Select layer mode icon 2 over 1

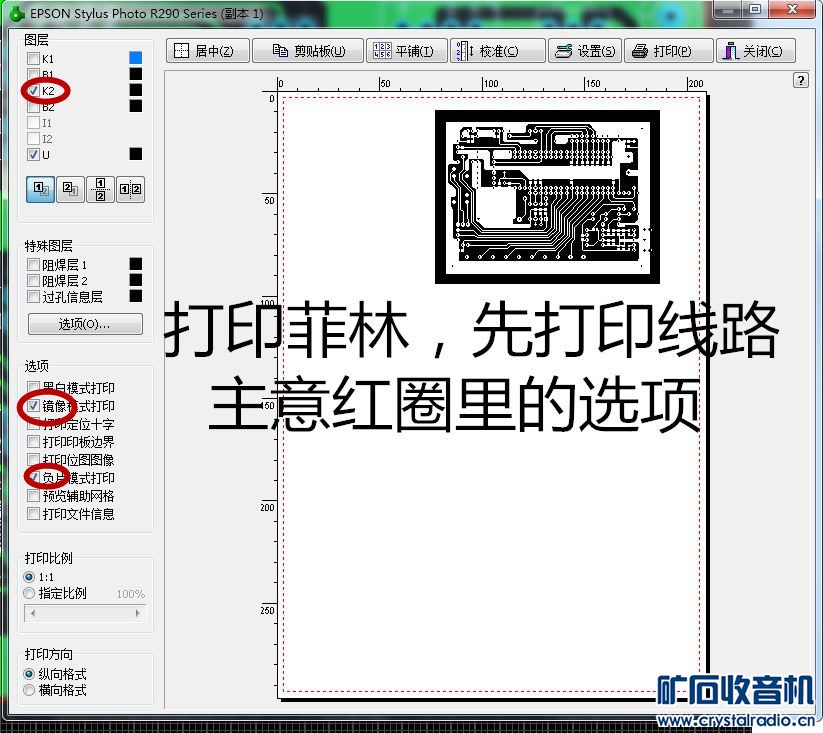(x=70, y=189)
